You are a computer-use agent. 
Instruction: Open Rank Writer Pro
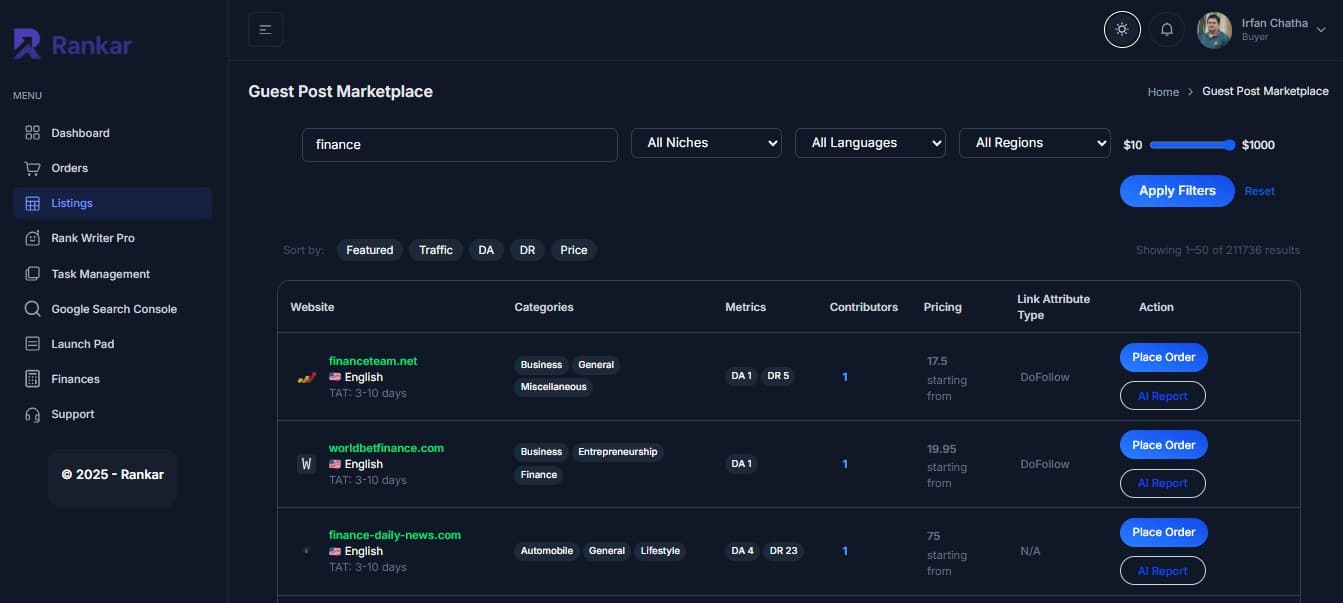point(93,238)
